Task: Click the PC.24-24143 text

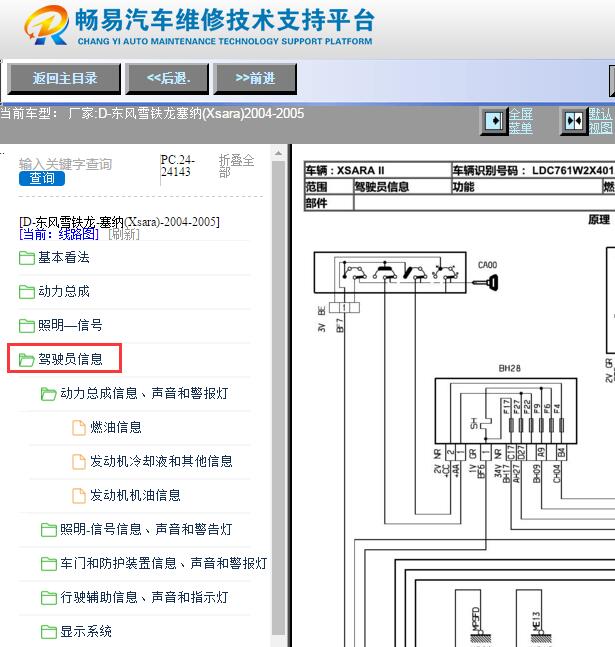Action: [x=178, y=165]
